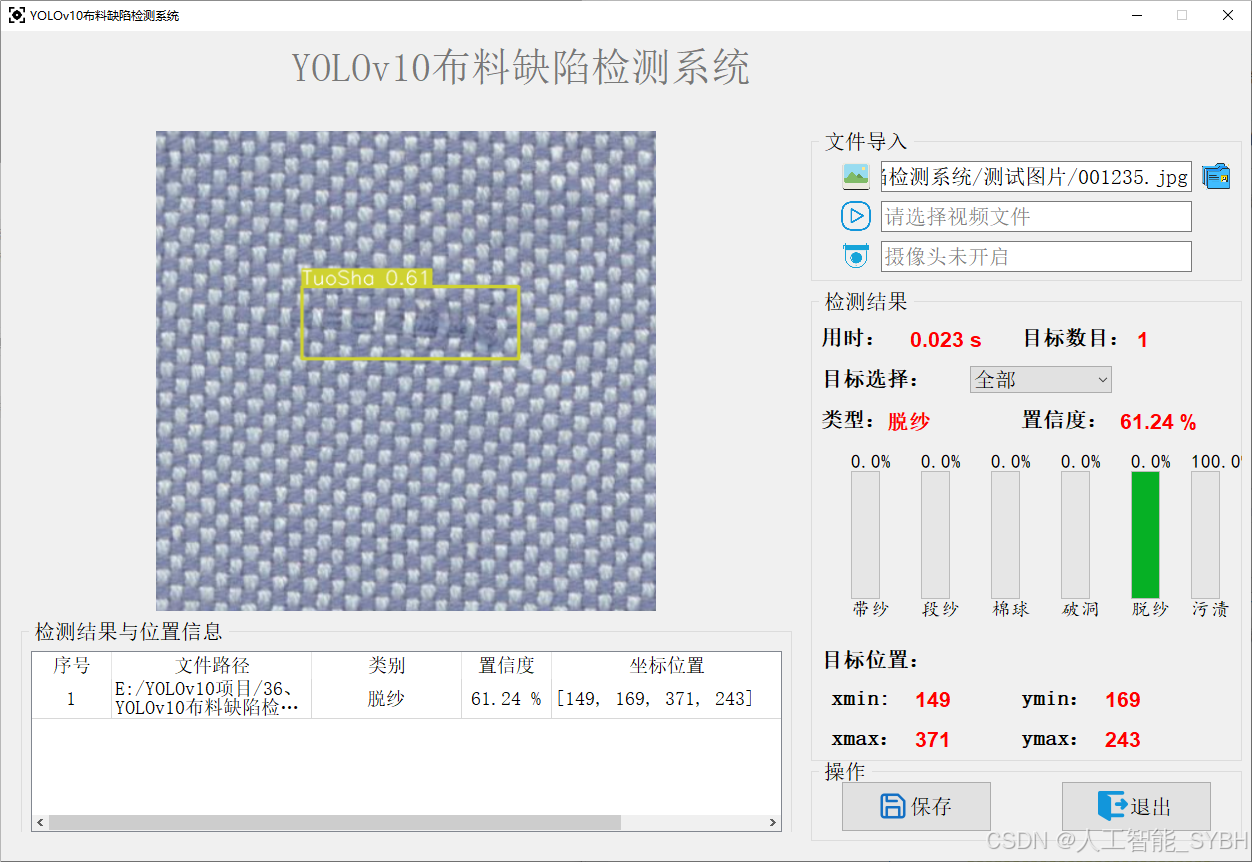This screenshot has height=862, width=1252.
Task: Click the 文件路径 column header
Action: coord(212,666)
